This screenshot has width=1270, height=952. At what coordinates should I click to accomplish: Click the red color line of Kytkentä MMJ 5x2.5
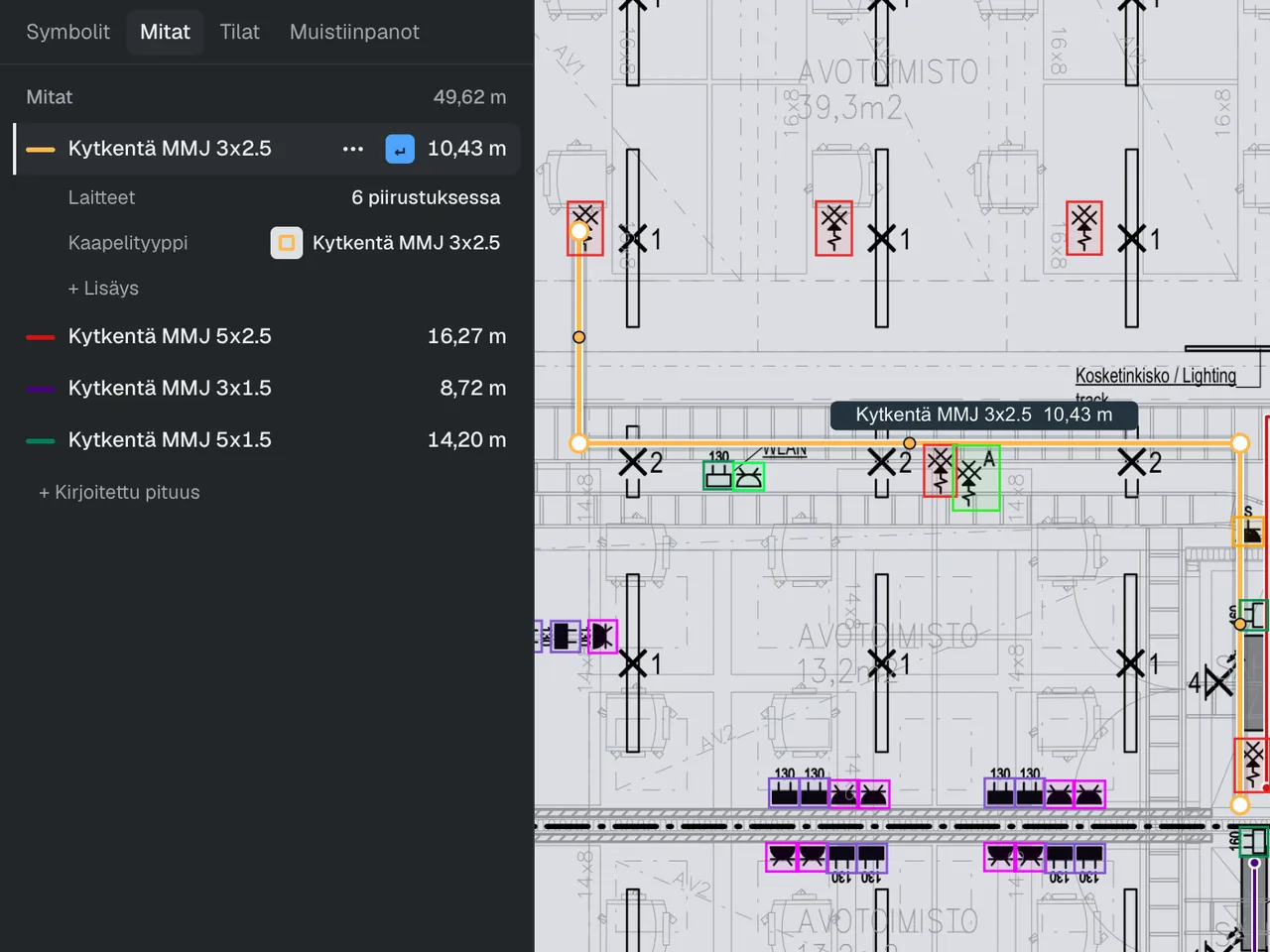tap(41, 337)
